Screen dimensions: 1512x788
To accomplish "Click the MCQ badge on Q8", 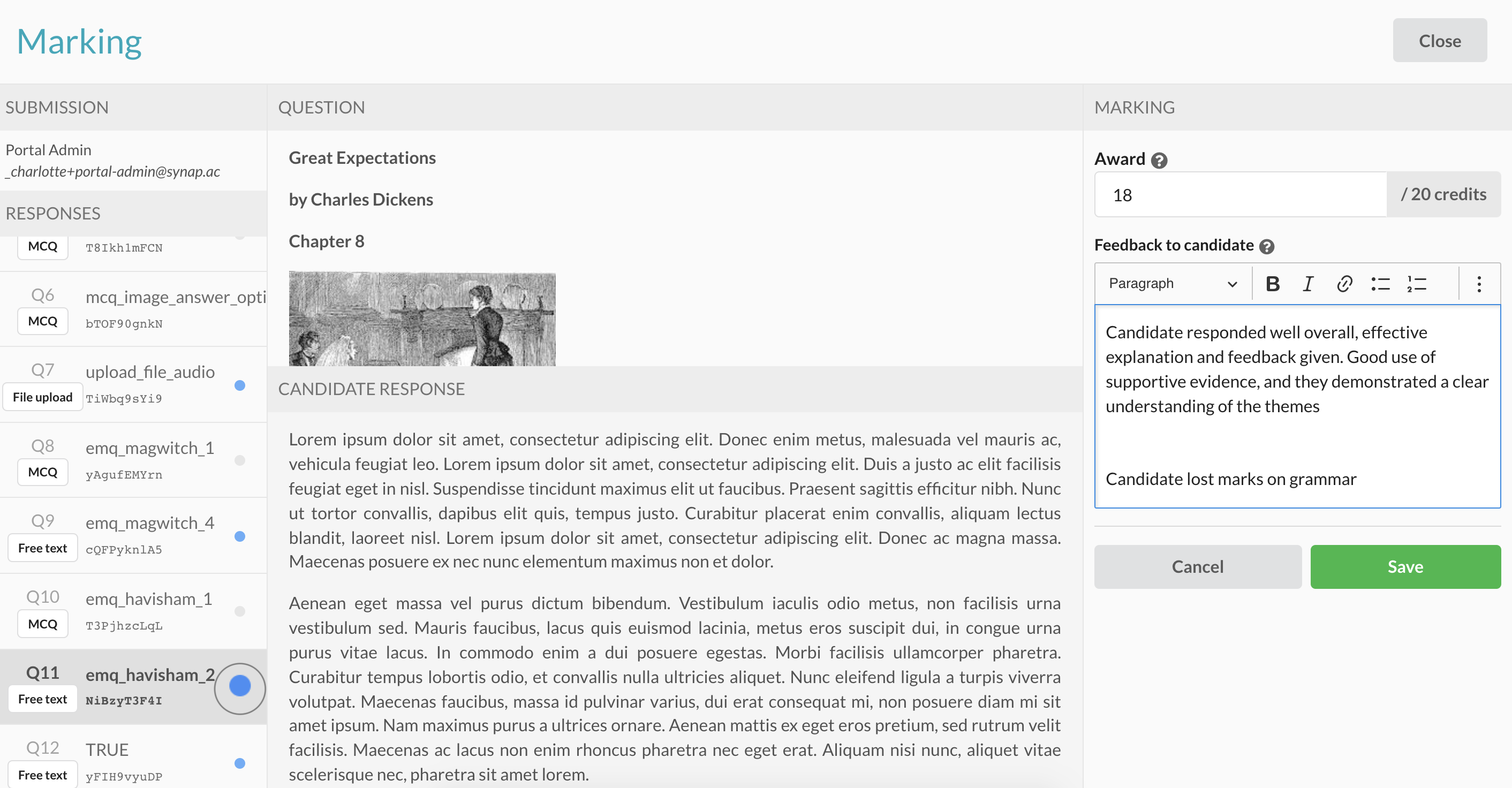I will [42, 472].
